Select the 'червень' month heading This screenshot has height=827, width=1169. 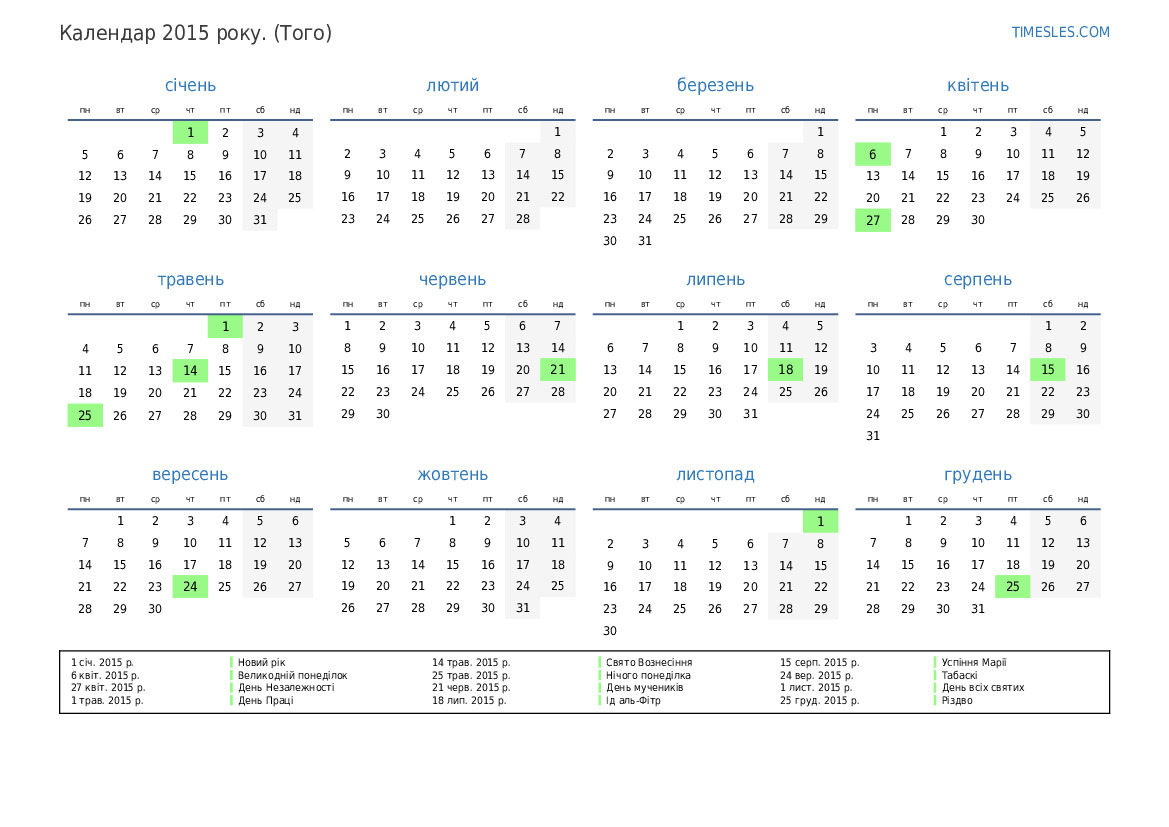click(x=453, y=280)
